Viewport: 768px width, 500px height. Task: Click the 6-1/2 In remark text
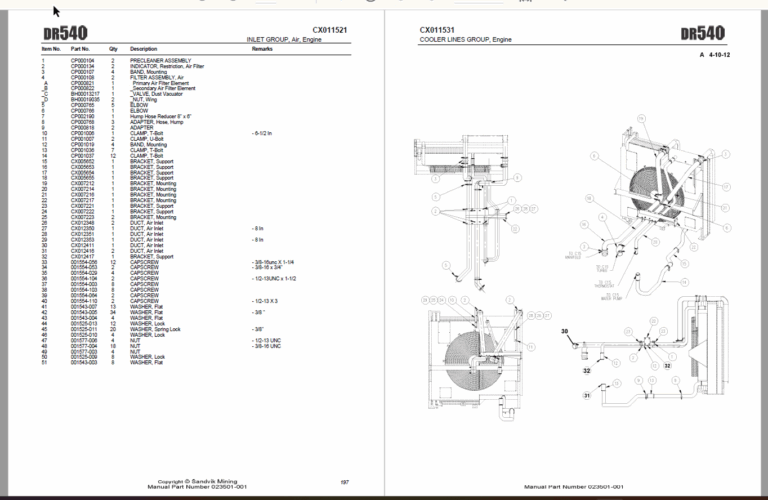coord(262,133)
